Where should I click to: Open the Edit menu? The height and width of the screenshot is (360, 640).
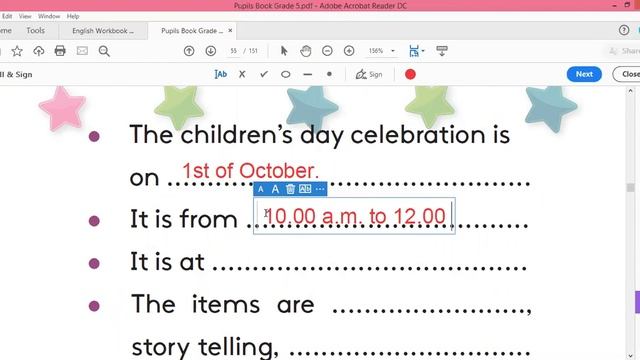click(7, 16)
